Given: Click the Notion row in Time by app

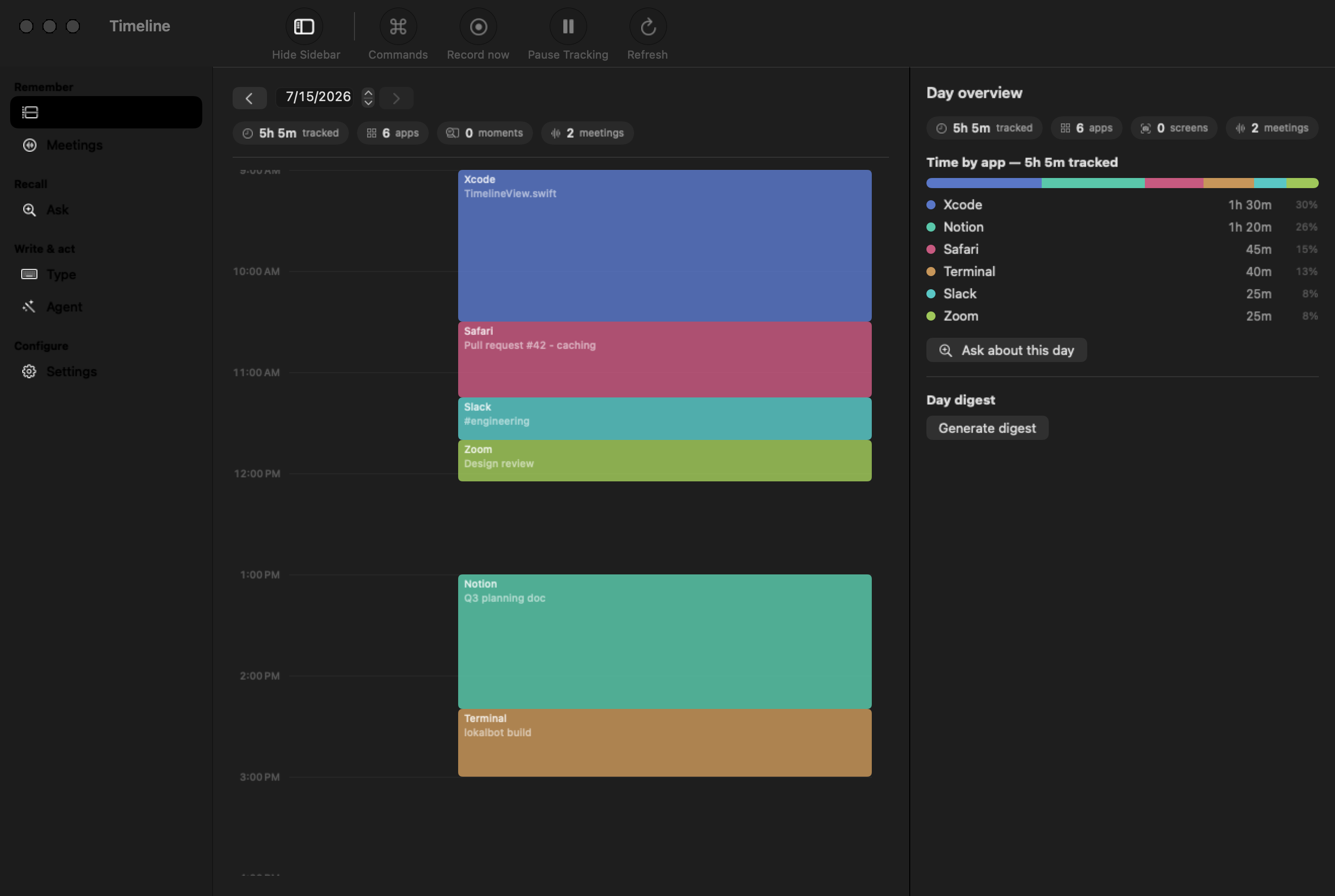Looking at the screenshot, I should (1123, 227).
